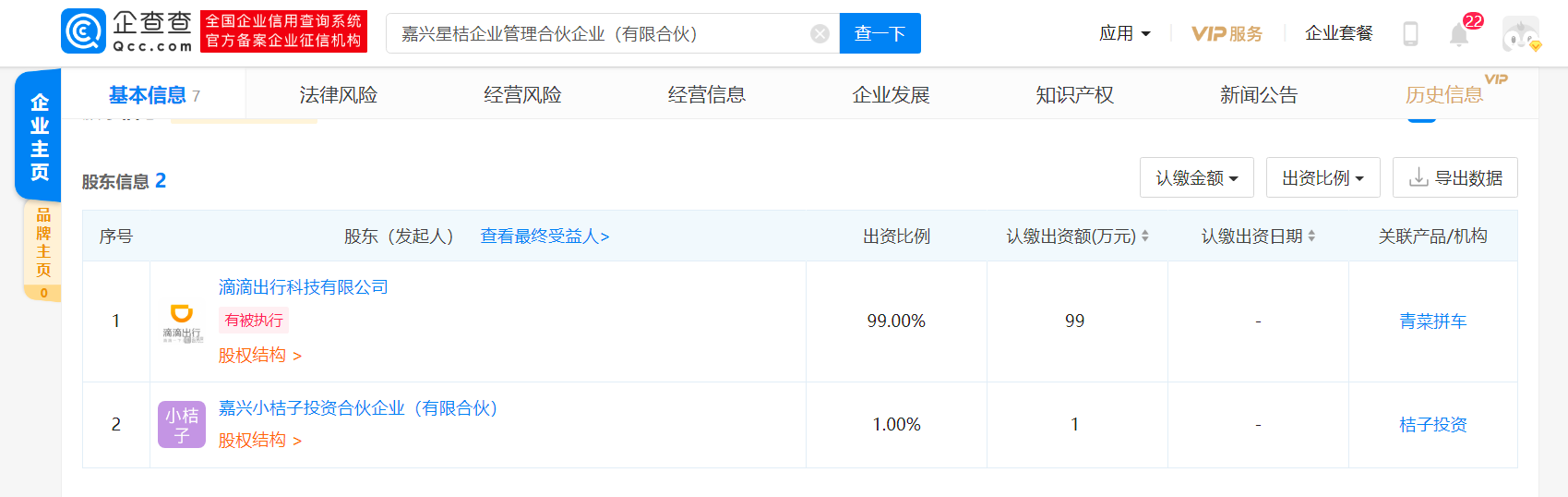Switch to the 知识产权 tab
The width and height of the screenshot is (1568, 497).
1074,95
